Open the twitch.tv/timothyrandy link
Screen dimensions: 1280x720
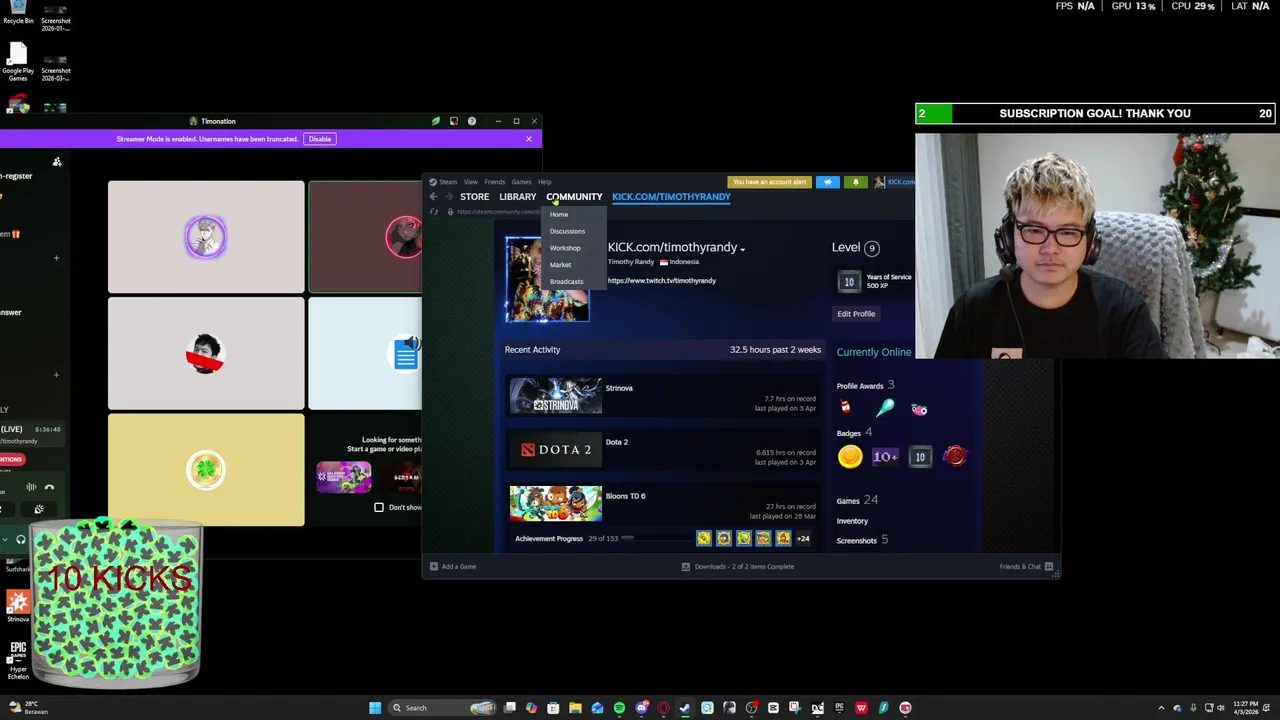click(662, 281)
